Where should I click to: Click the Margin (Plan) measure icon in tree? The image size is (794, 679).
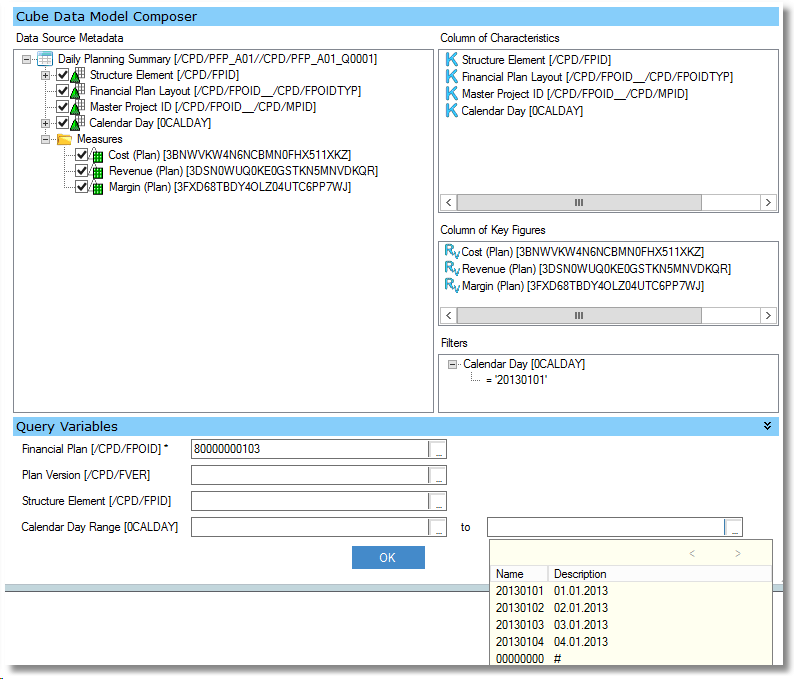pos(97,188)
